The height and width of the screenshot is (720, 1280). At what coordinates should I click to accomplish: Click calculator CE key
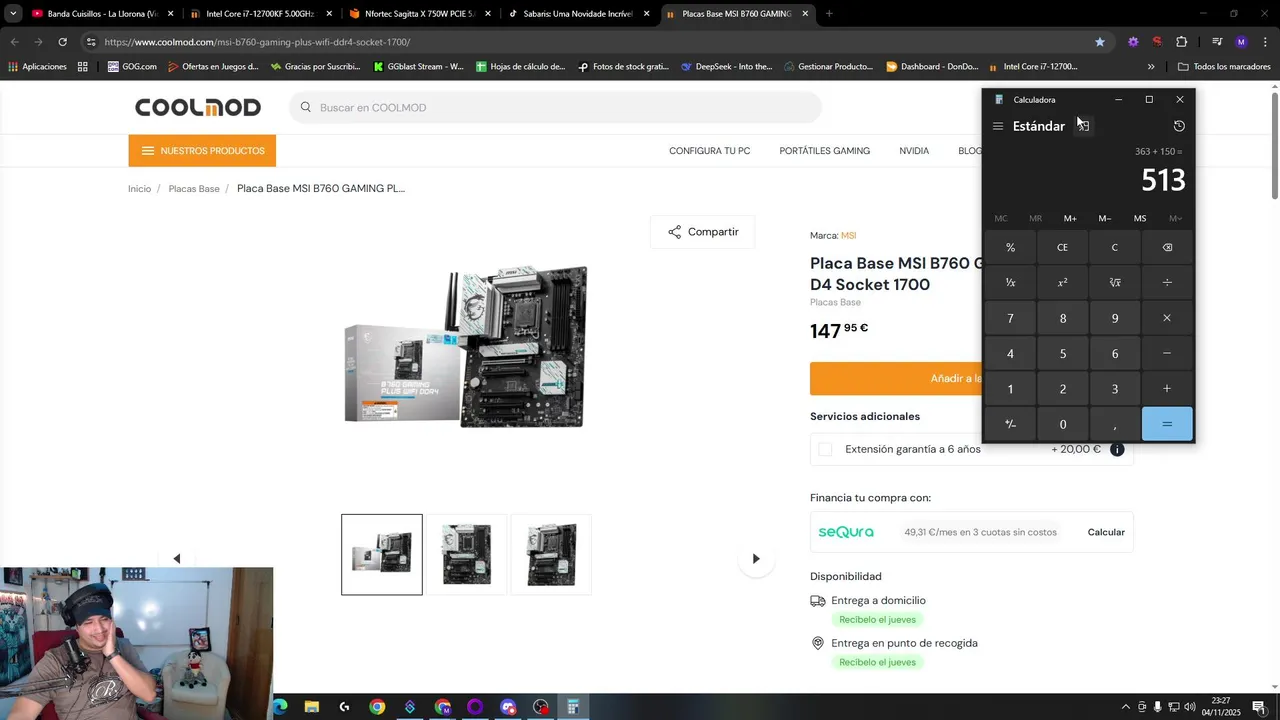(x=1063, y=247)
